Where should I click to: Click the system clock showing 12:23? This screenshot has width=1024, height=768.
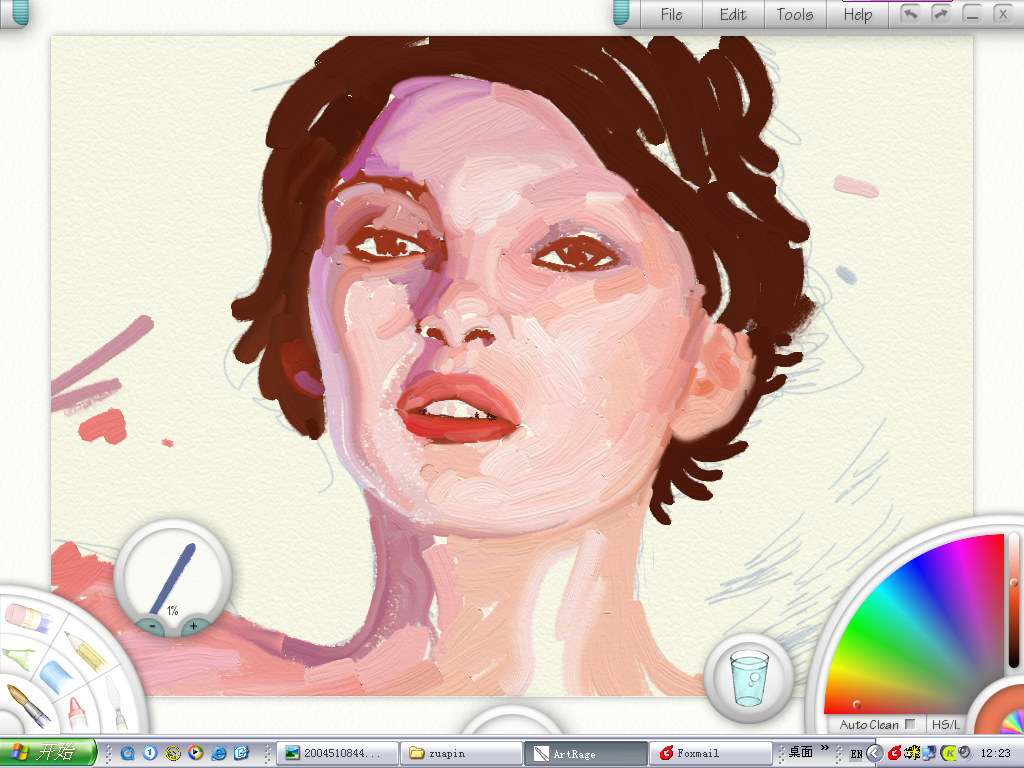(995, 754)
